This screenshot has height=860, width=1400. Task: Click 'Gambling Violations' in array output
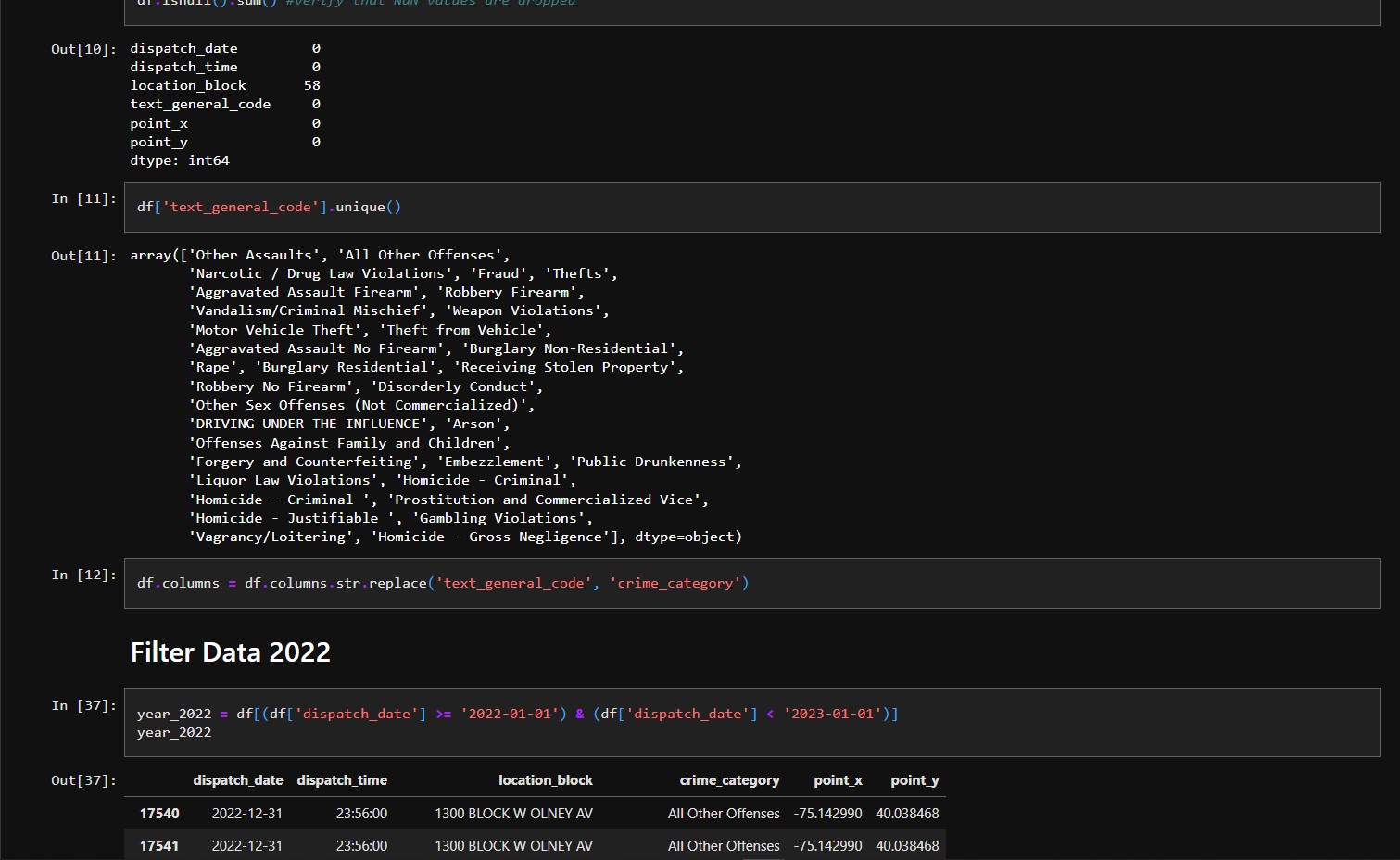tap(498, 518)
